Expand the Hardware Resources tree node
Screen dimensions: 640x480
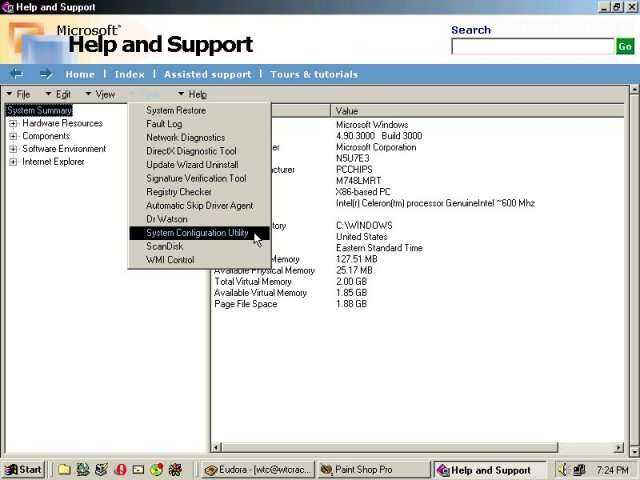[x=14, y=124]
